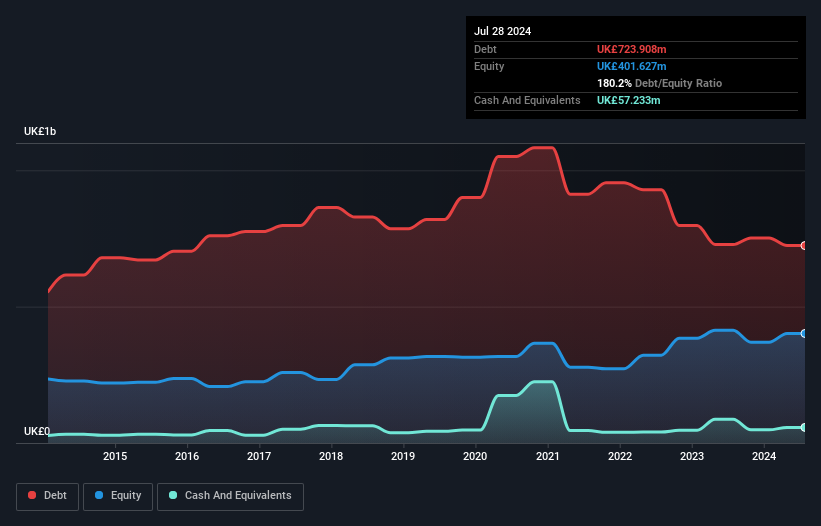Select the teal Cash endpoint marker
The width and height of the screenshot is (821, 526).
click(803, 428)
